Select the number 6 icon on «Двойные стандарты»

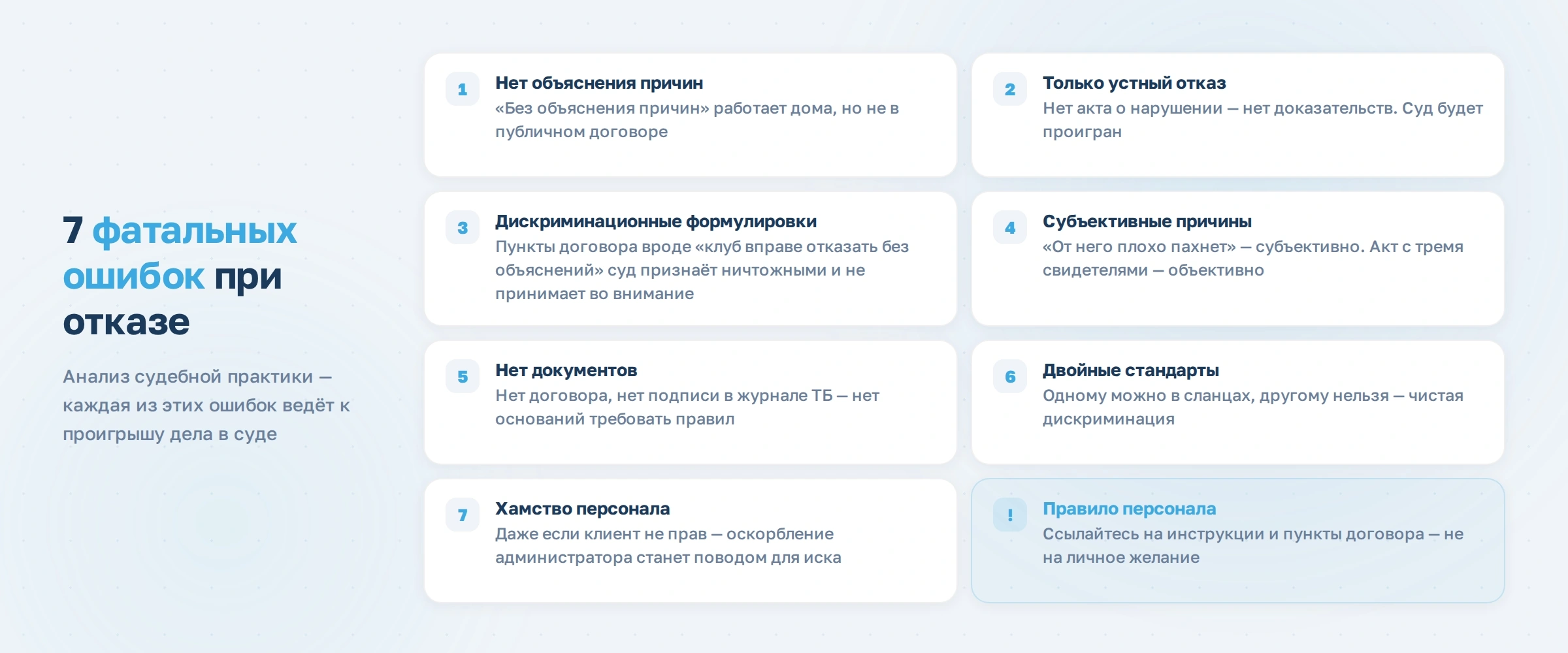point(1009,377)
